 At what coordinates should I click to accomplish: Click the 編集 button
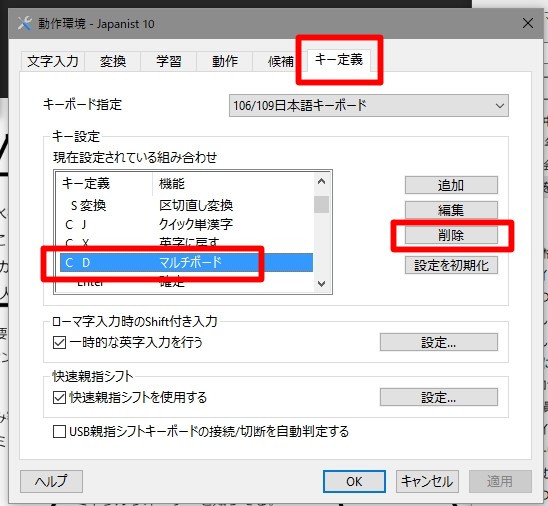451,210
